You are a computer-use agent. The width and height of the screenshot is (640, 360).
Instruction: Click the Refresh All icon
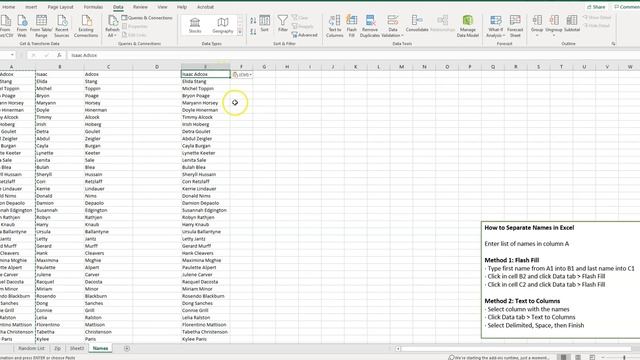coord(112,26)
